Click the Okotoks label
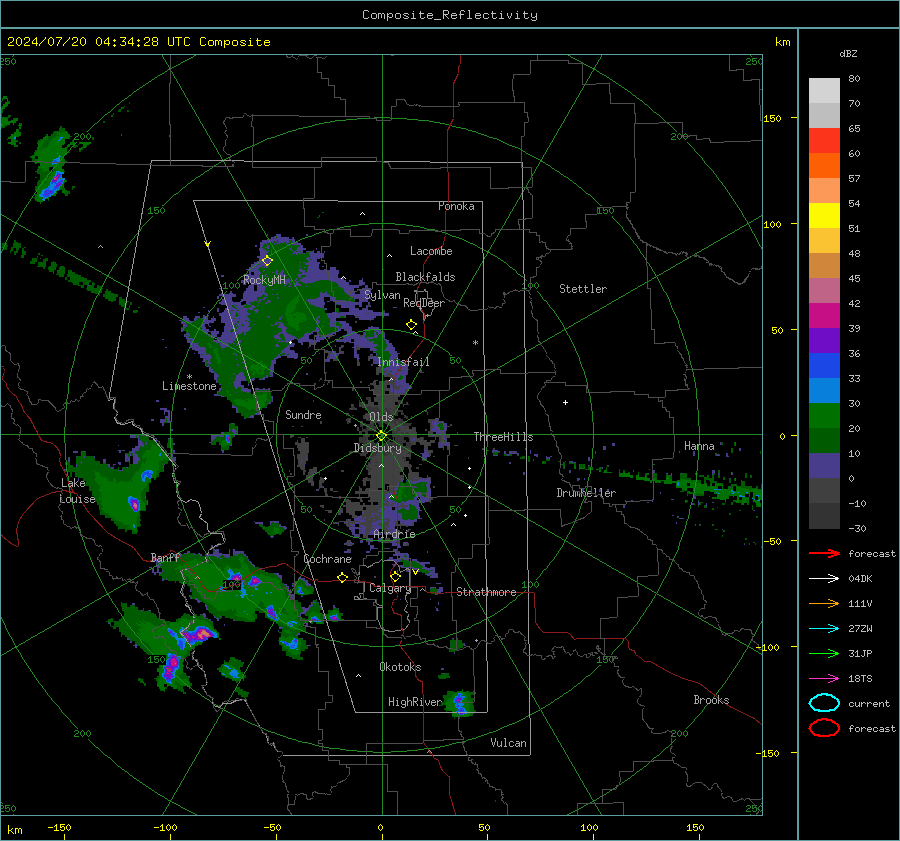Image resolution: width=900 pixels, height=841 pixels. pos(400,667)
